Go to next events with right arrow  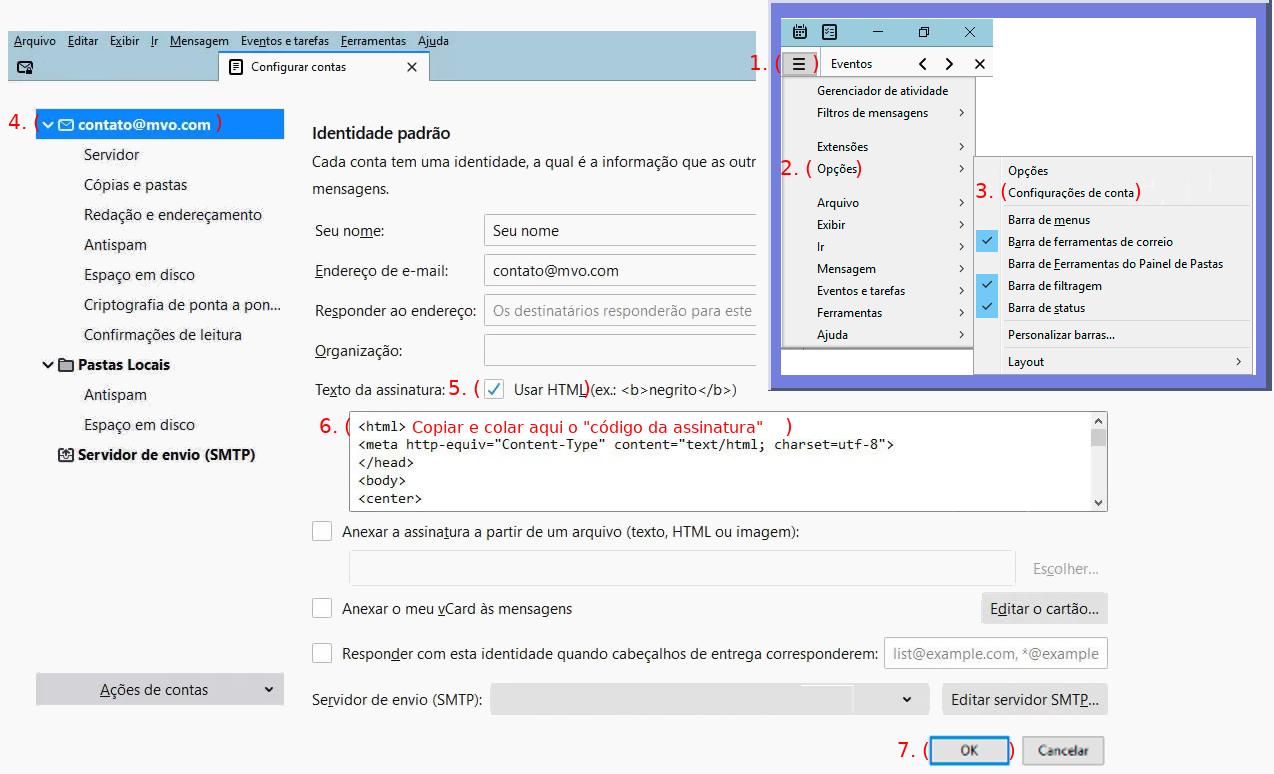point(949,64)
